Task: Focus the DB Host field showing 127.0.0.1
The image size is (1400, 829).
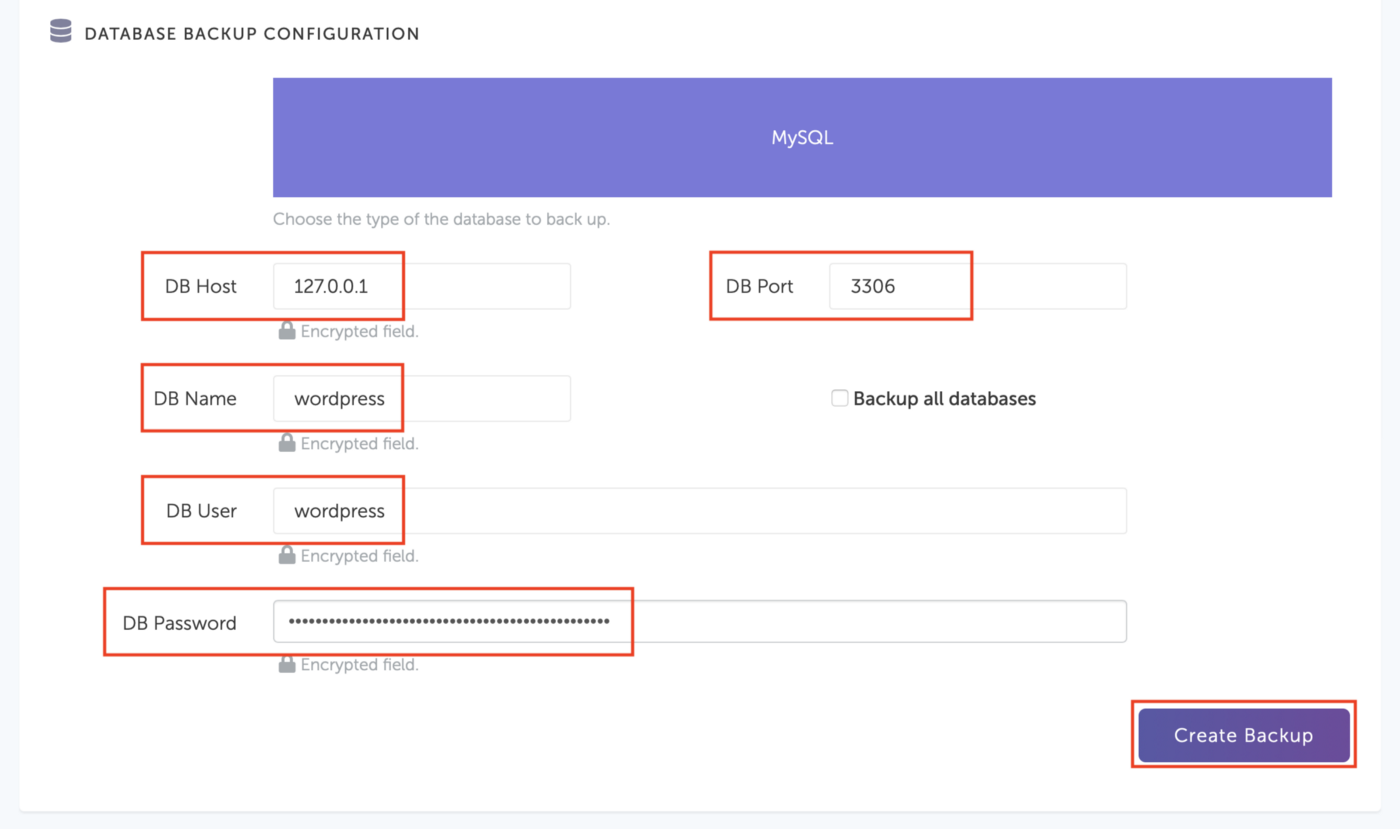Action: click(421, 286)
